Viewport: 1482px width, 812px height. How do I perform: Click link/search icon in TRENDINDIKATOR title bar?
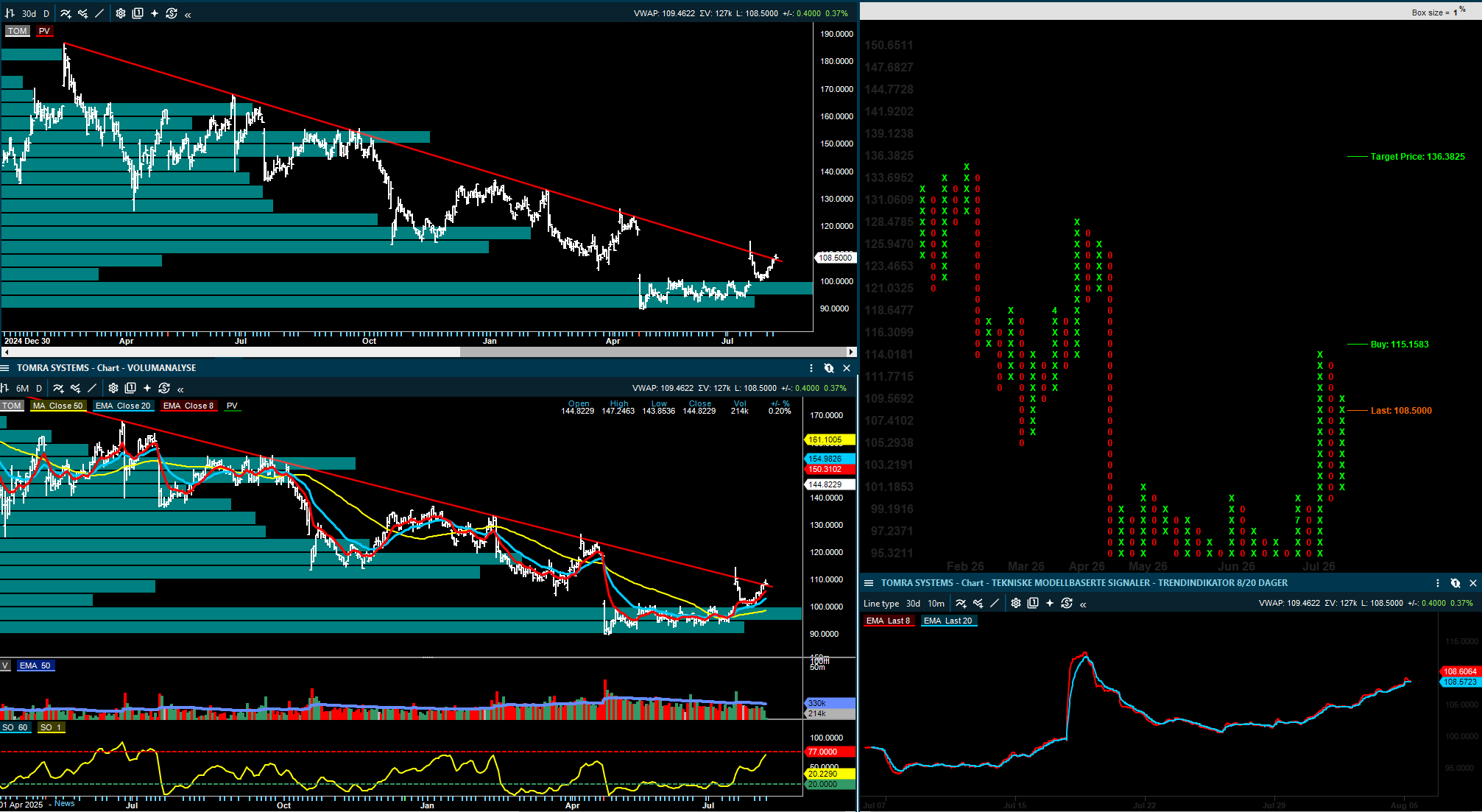pos(1455,583)
